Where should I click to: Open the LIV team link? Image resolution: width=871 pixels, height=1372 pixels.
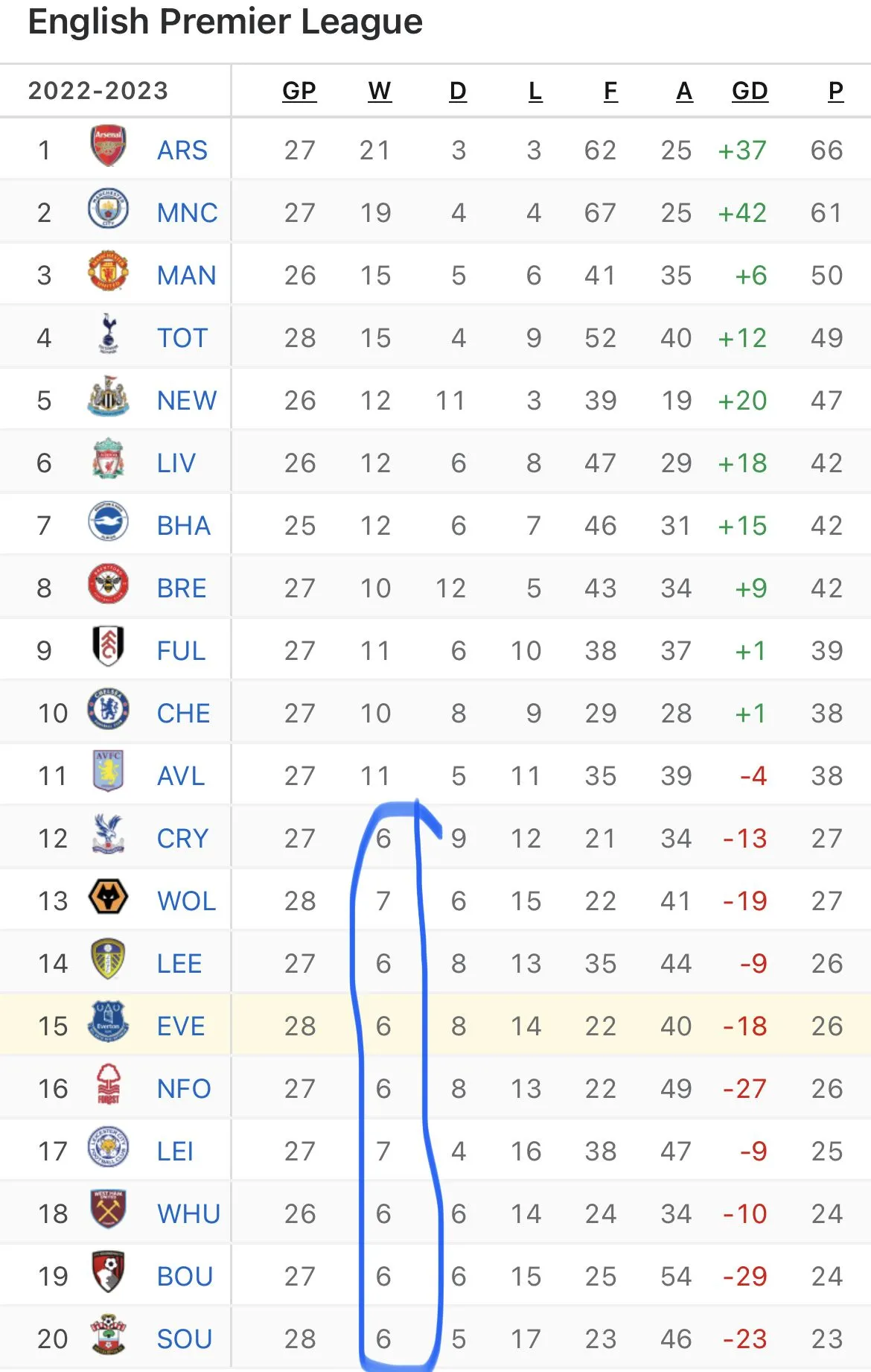coord(176,463)
